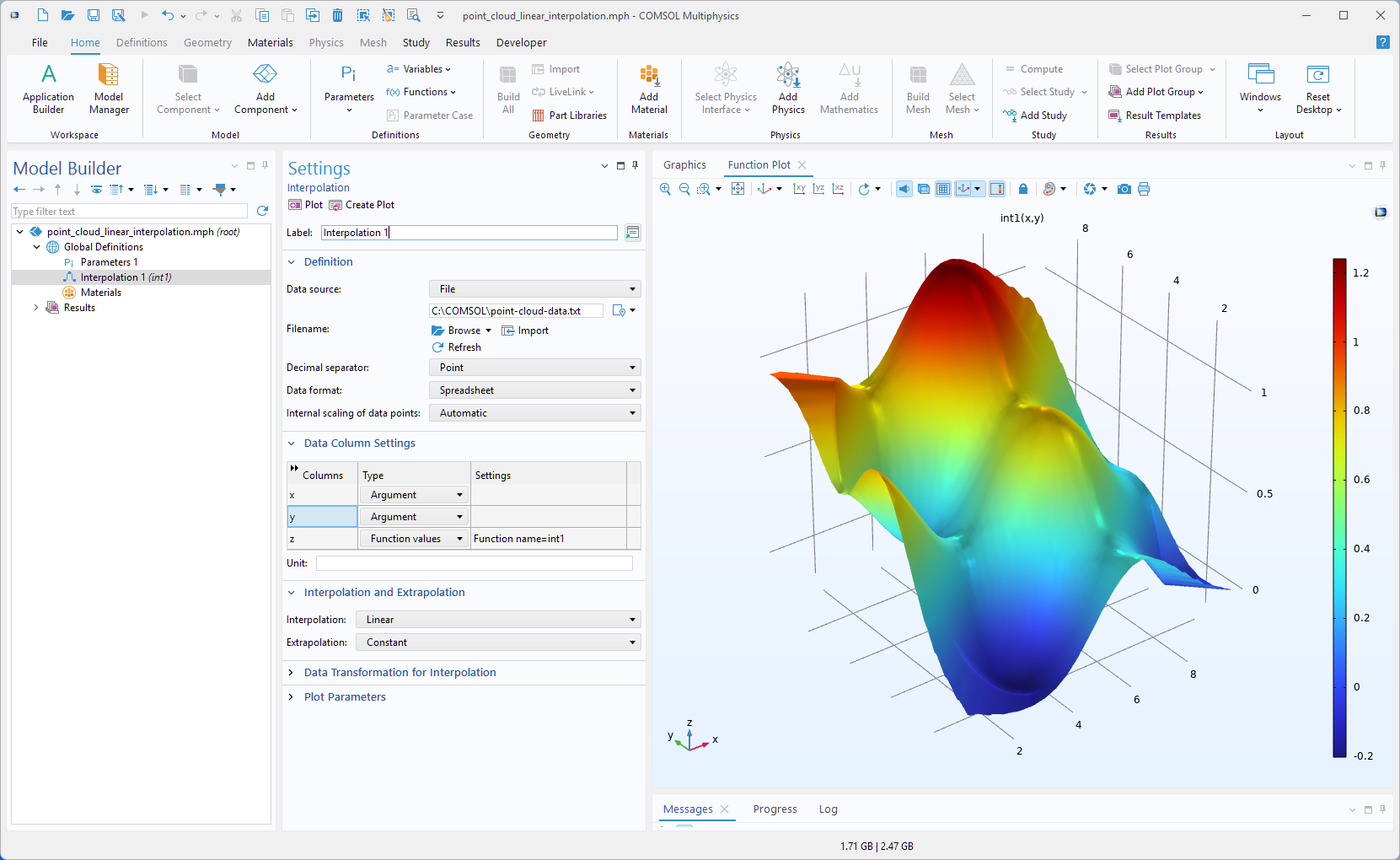The height and width of the screenshot is (860, 1400).
Task: Switch to the xy view
Action: point(799,189)
